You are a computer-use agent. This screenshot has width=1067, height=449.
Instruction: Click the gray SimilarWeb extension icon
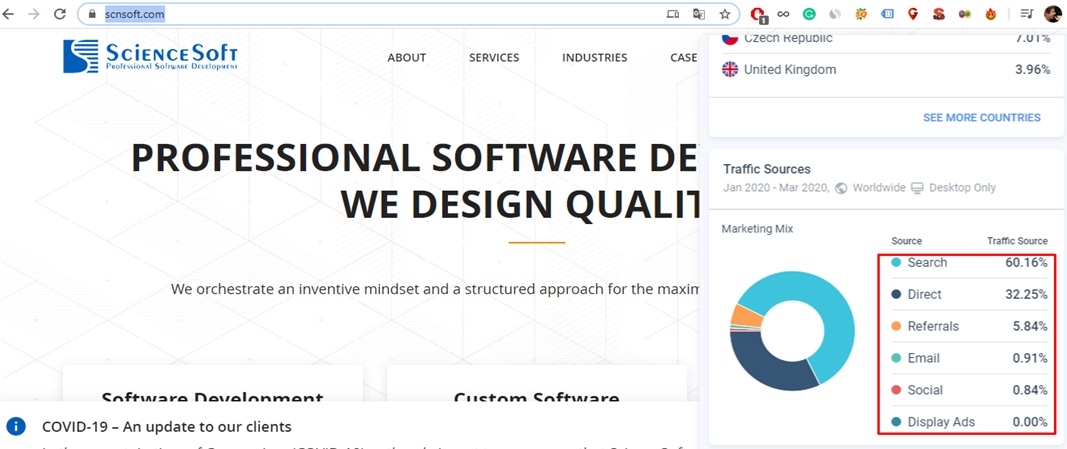pyautogui.click(x=835, y=14)
